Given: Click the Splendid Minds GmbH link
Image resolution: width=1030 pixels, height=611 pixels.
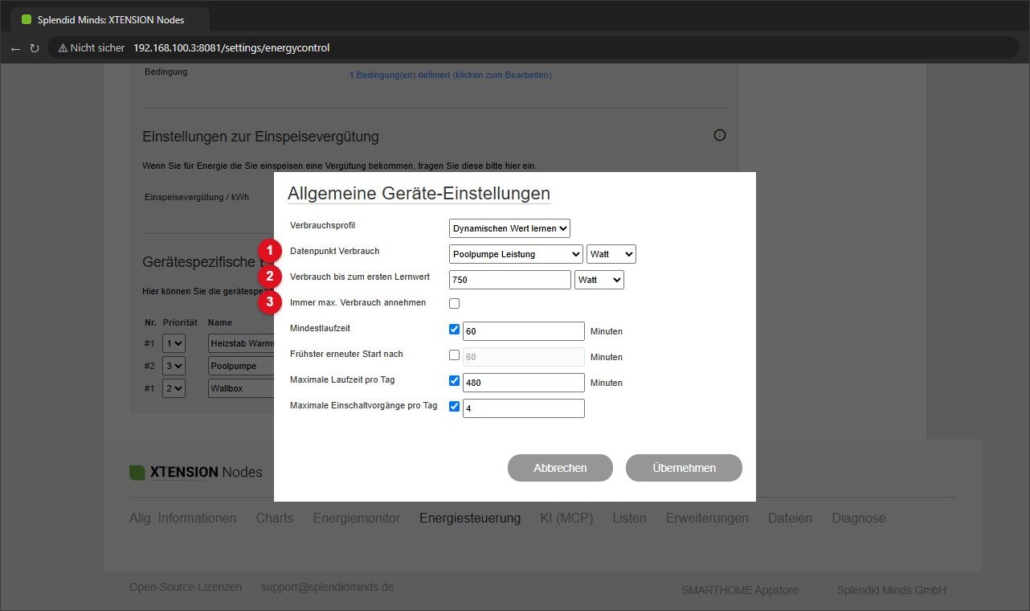Looking at the screenshot, I should 891,590.
